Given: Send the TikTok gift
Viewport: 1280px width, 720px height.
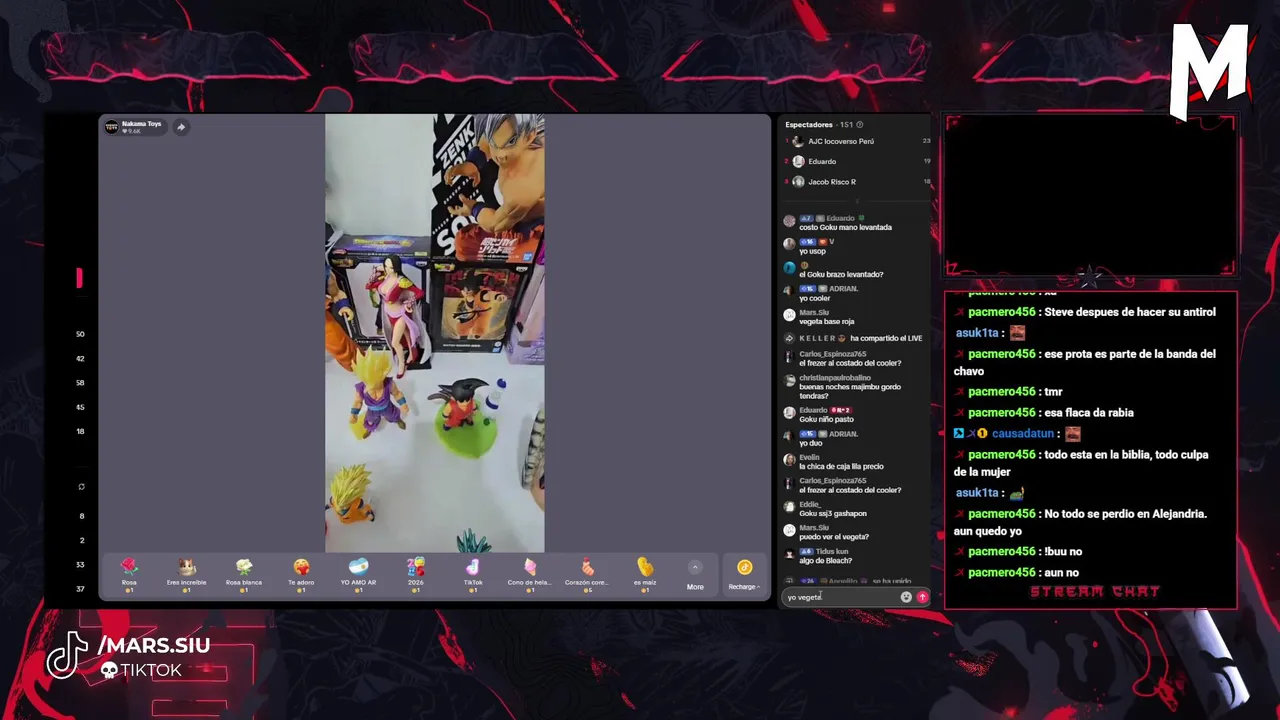Looking at the screenshot, I should coord(473,575).
